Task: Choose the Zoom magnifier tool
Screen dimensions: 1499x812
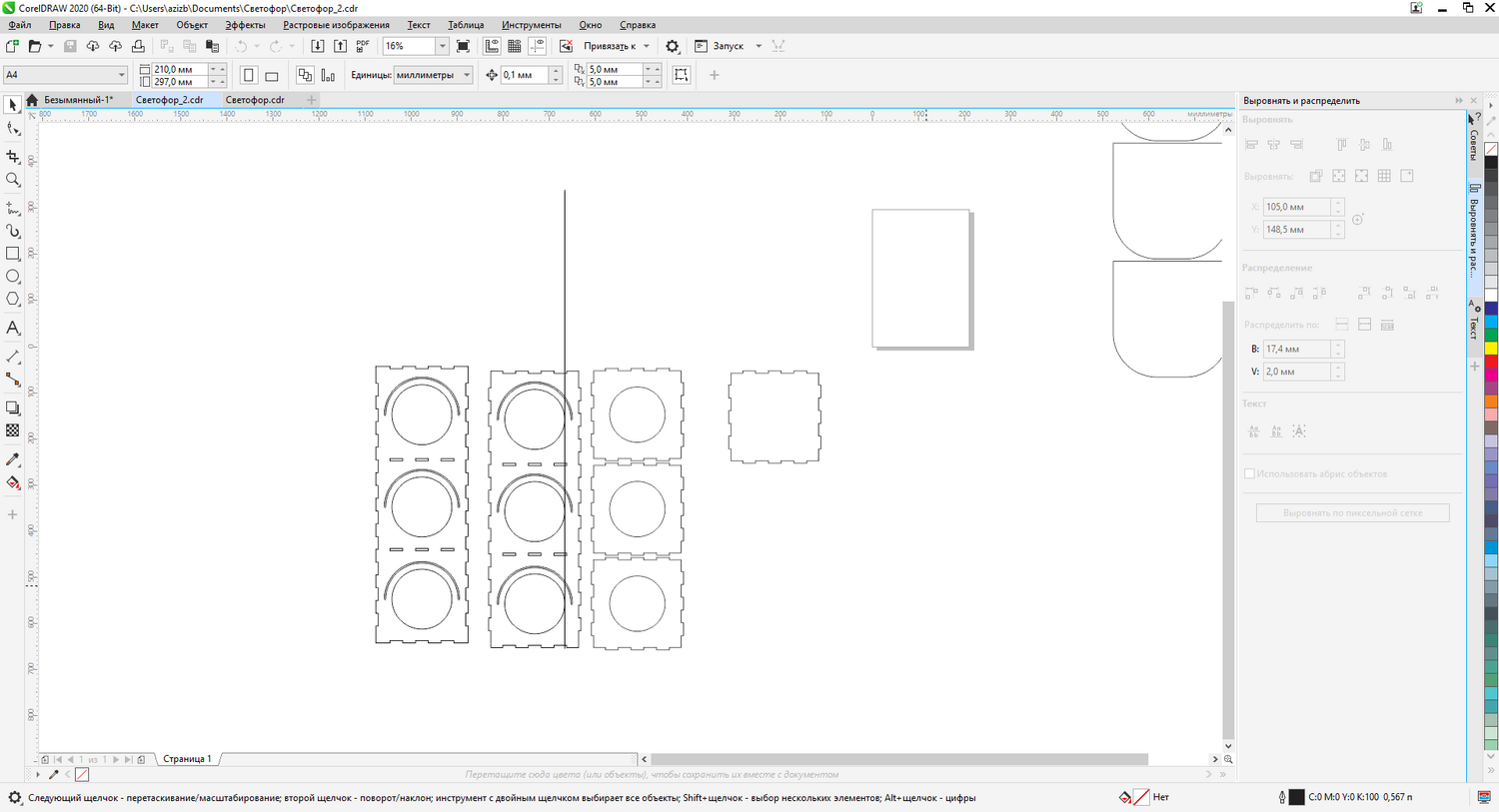Action: coord(13,180)
